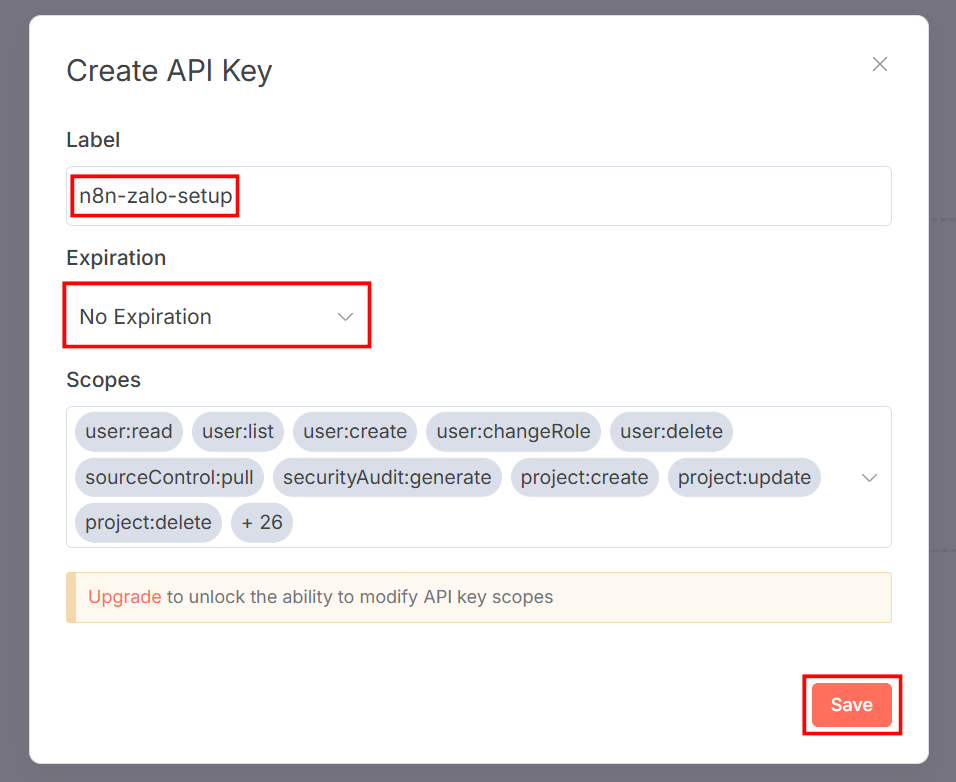
Task: Select the securityAudit:generate scope chip
Action: point(389,477)
